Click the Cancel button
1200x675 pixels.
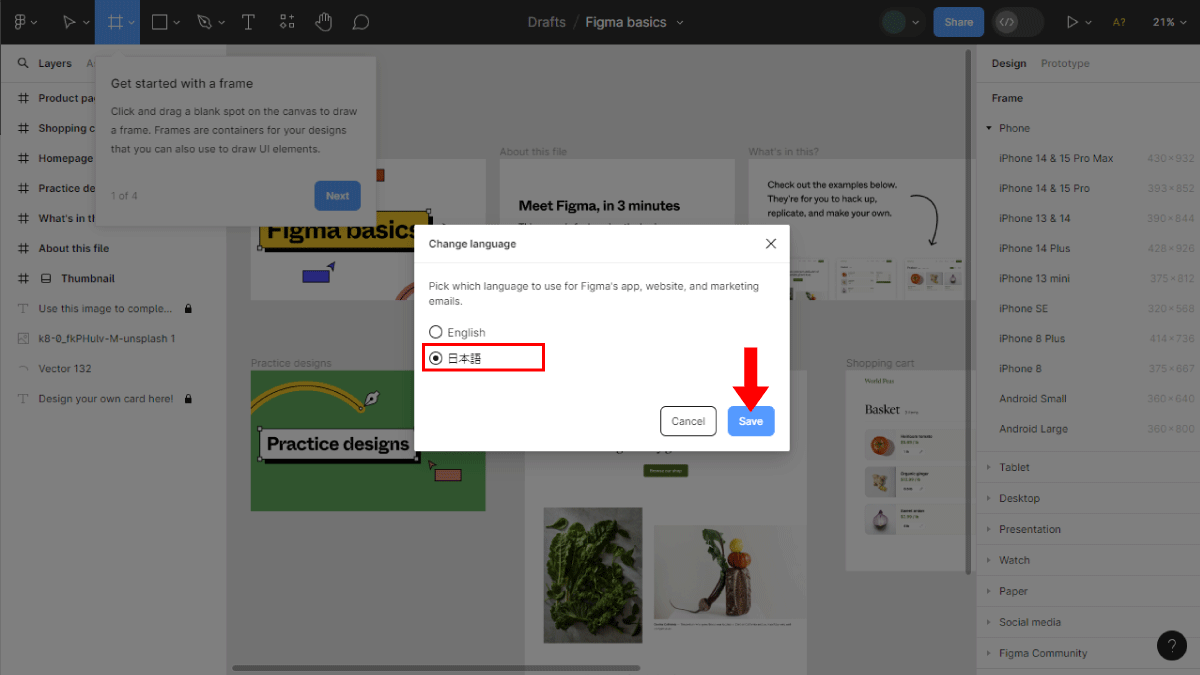point(688,421)
